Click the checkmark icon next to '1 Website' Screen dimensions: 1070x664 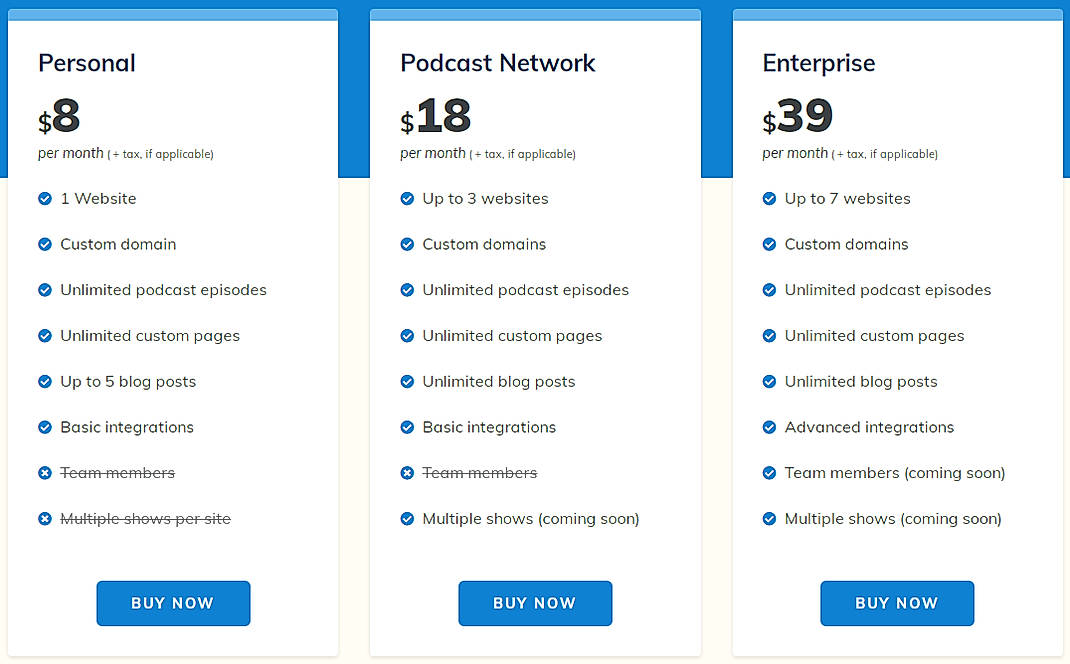pos(45,198)
